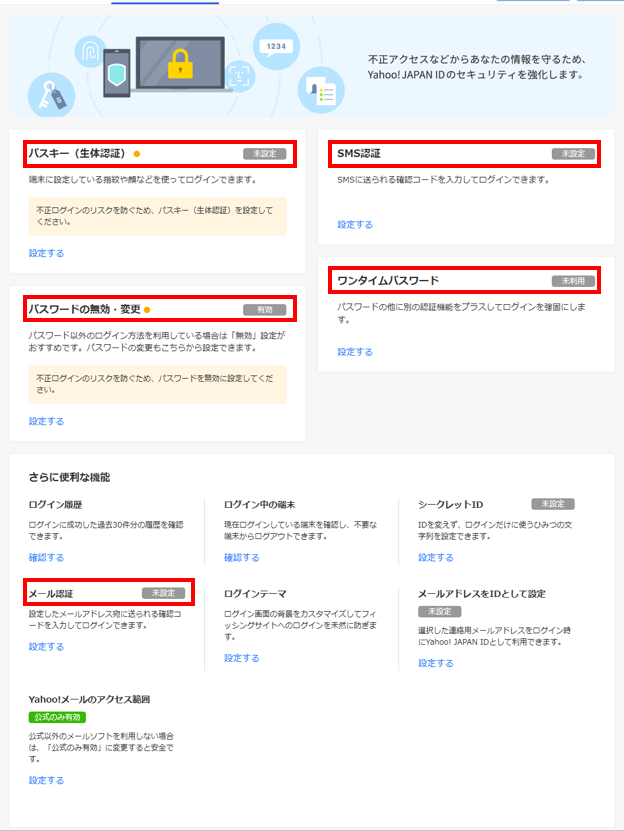This screenshot has height=831, width=624.
Task: Open 設定する under メール認証
Action: click(47, 646)
